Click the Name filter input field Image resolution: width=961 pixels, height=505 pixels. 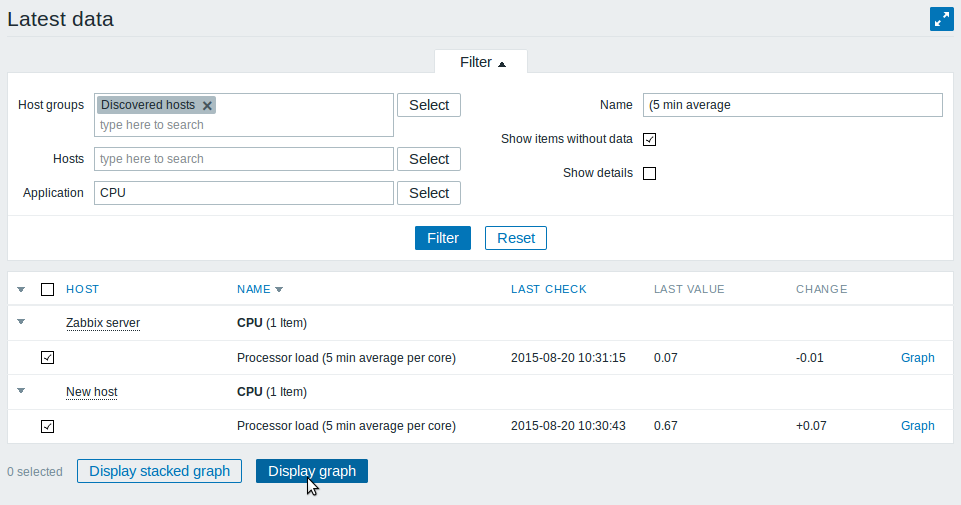pyautogui.click(x=792, y=105)
